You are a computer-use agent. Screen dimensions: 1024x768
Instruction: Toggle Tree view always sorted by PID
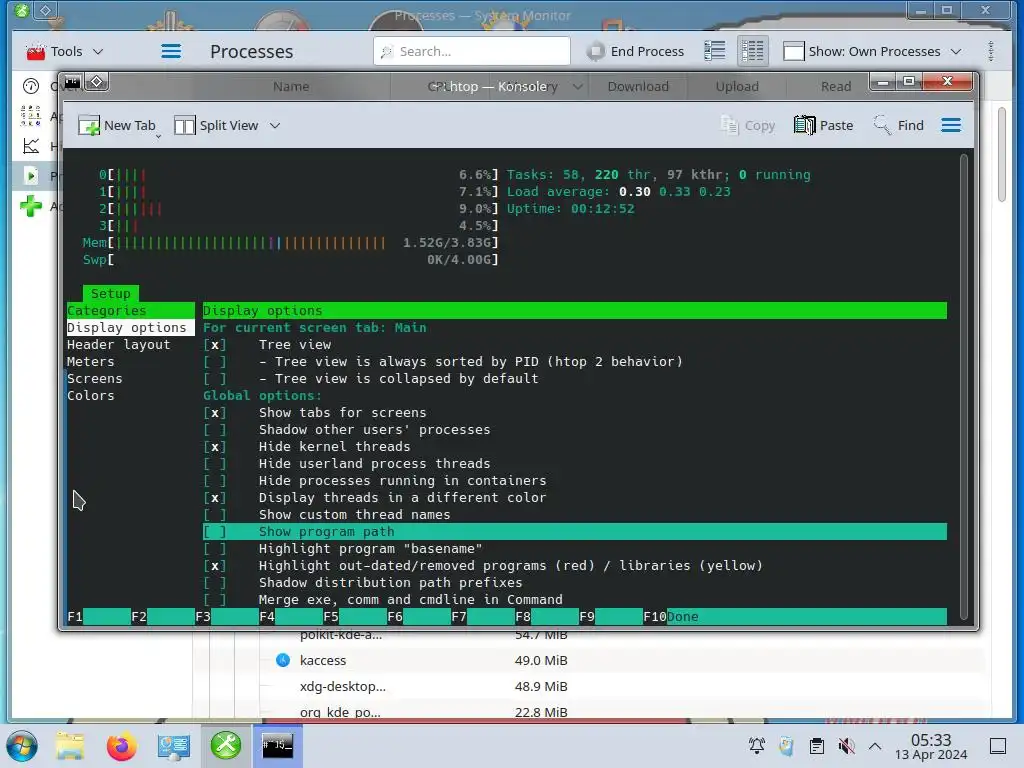214,362
